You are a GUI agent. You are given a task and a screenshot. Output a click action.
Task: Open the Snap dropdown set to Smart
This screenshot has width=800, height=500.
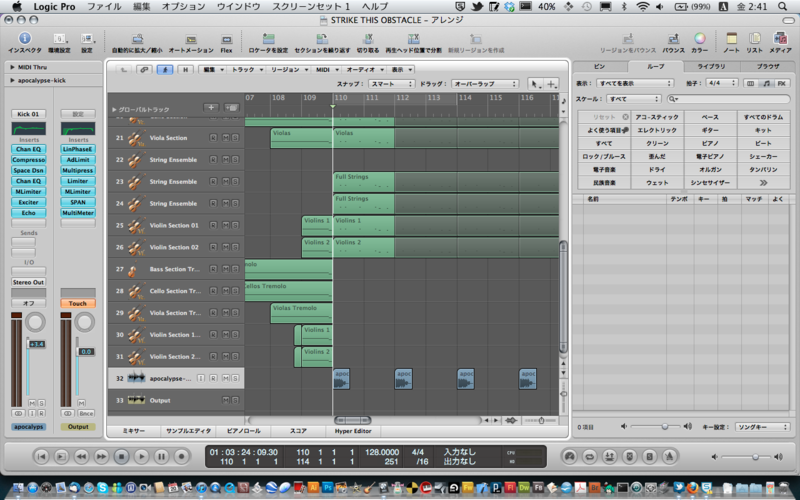pos(391,84)
